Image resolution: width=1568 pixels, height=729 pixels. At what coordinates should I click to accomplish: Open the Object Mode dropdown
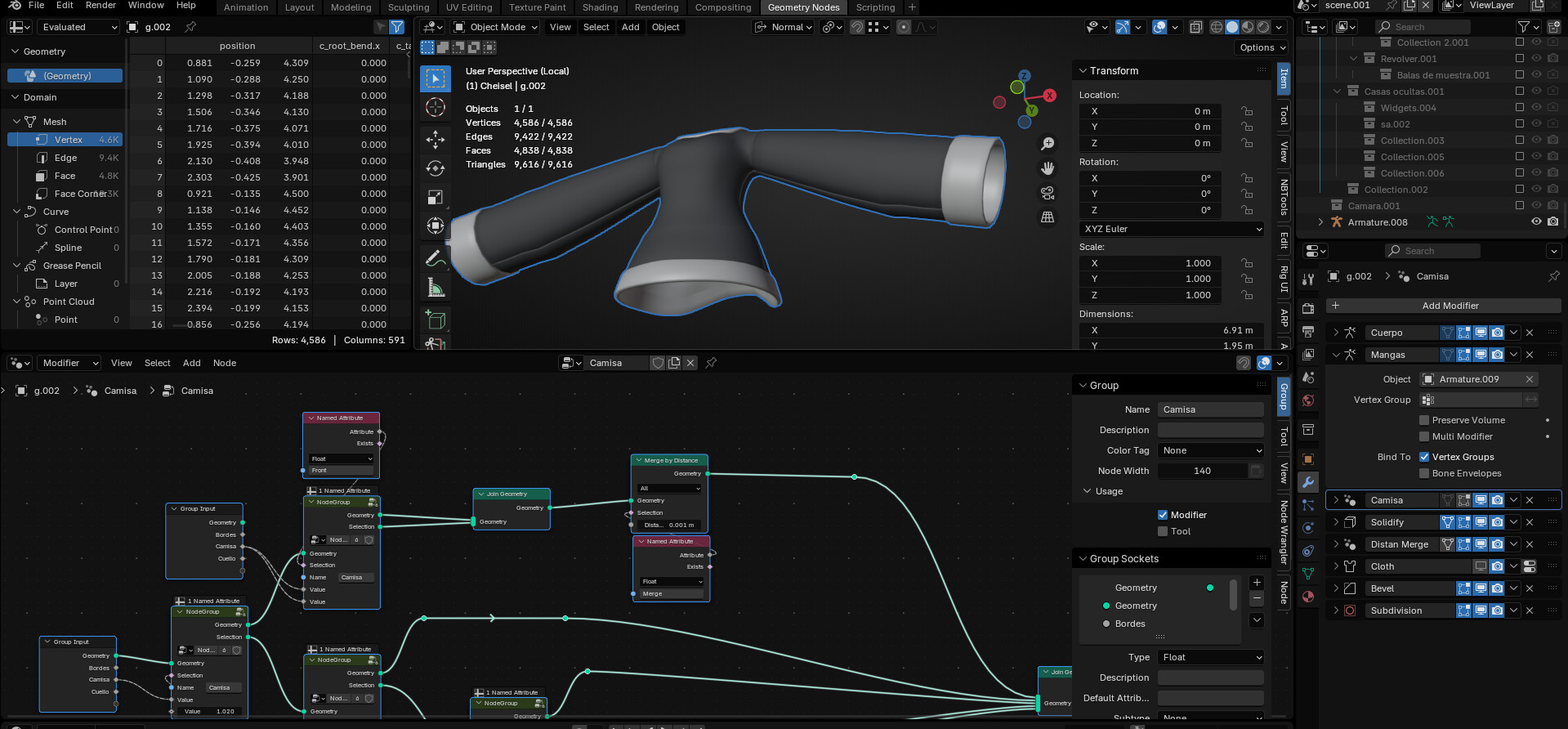point(495,27)
